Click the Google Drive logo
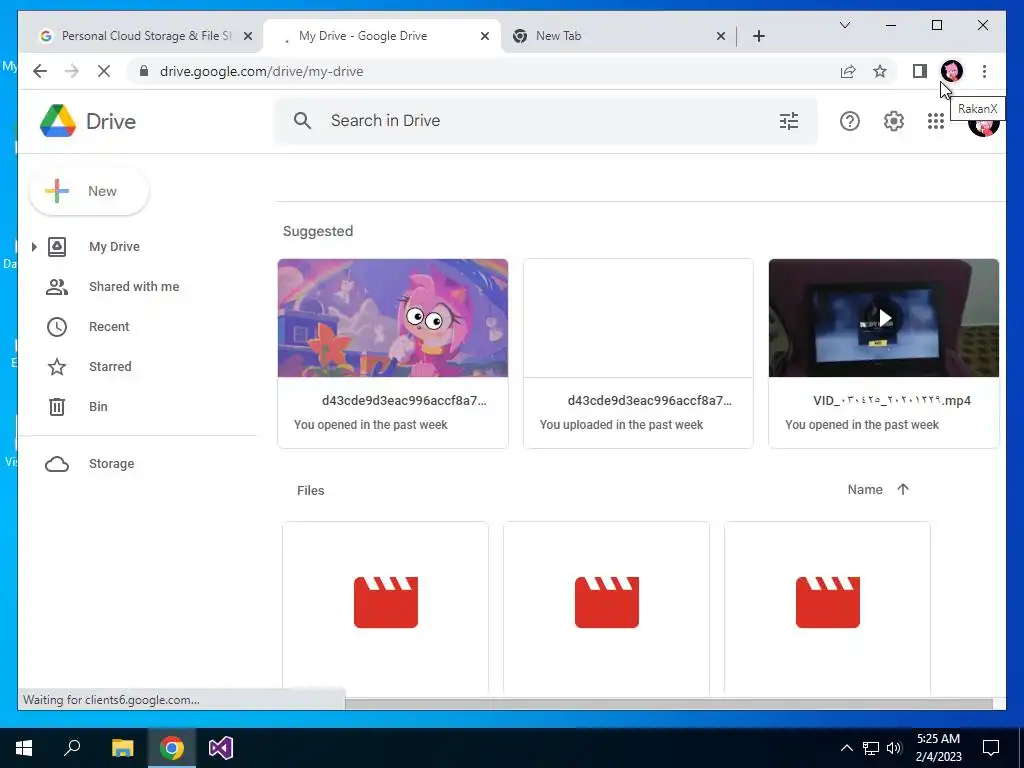 click(x=58, y=121)
